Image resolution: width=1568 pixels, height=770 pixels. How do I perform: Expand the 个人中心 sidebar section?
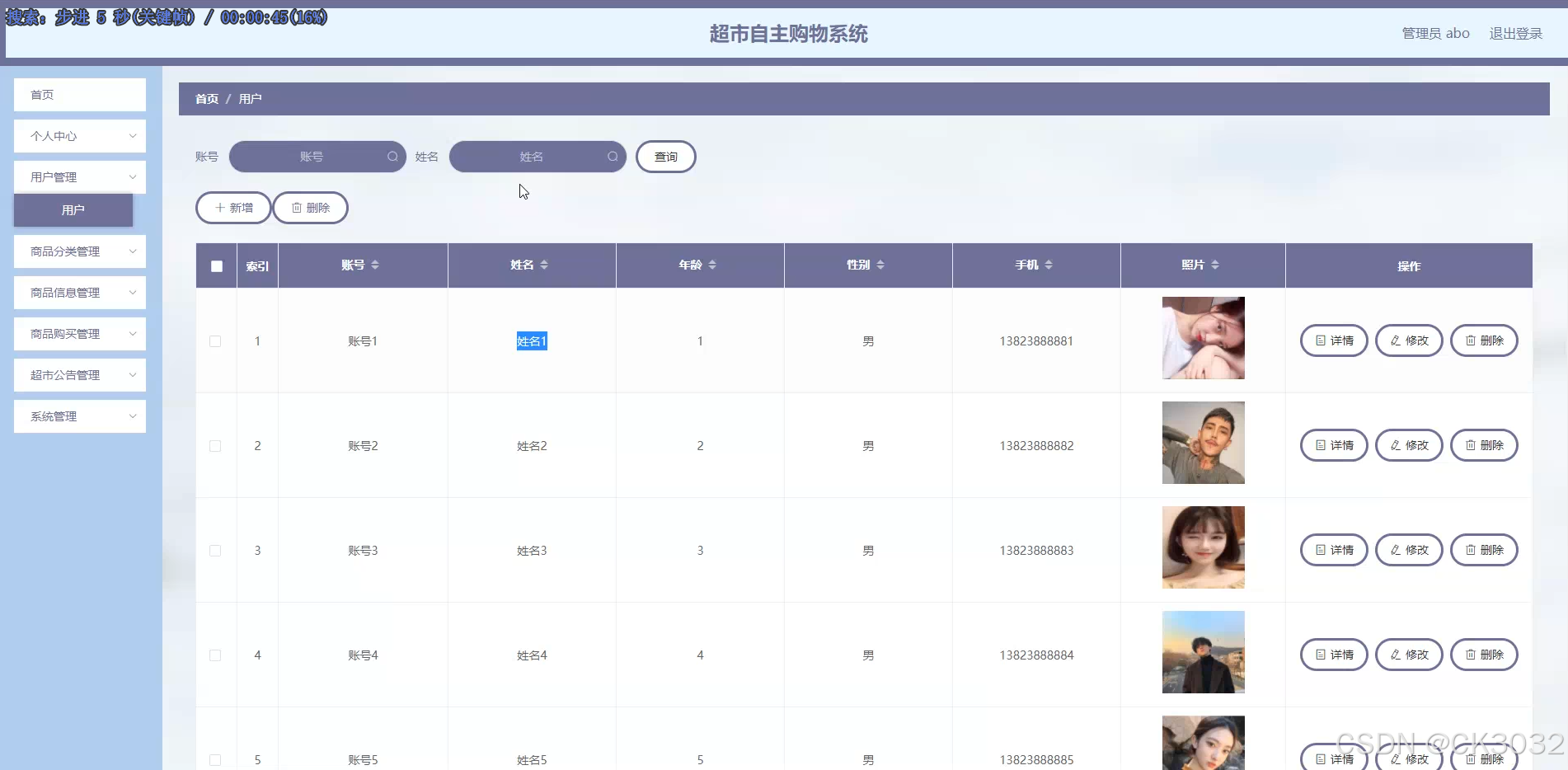click(x=79, y=135)
